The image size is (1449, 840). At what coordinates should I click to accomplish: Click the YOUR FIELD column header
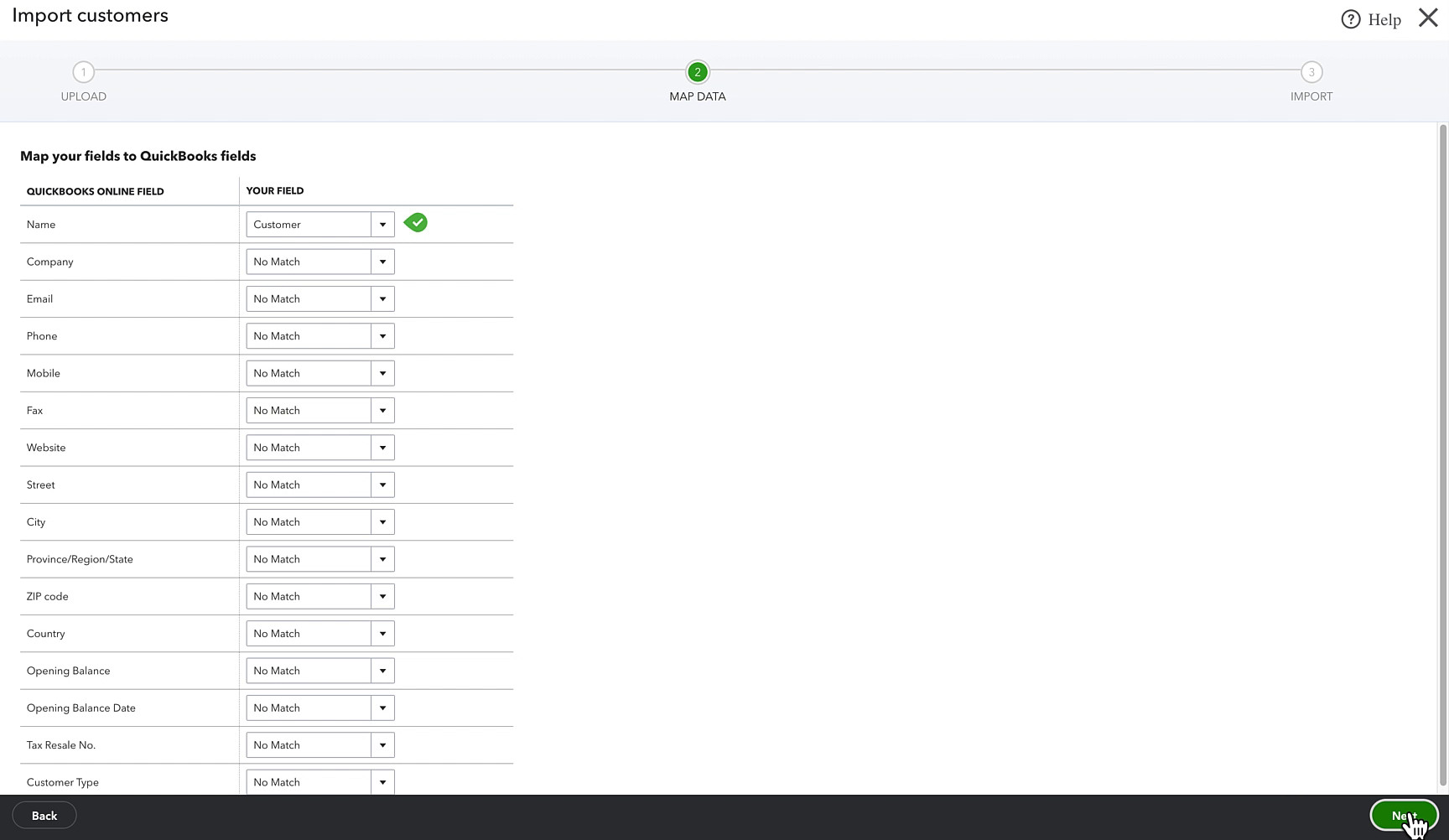(x=275, y=190)
